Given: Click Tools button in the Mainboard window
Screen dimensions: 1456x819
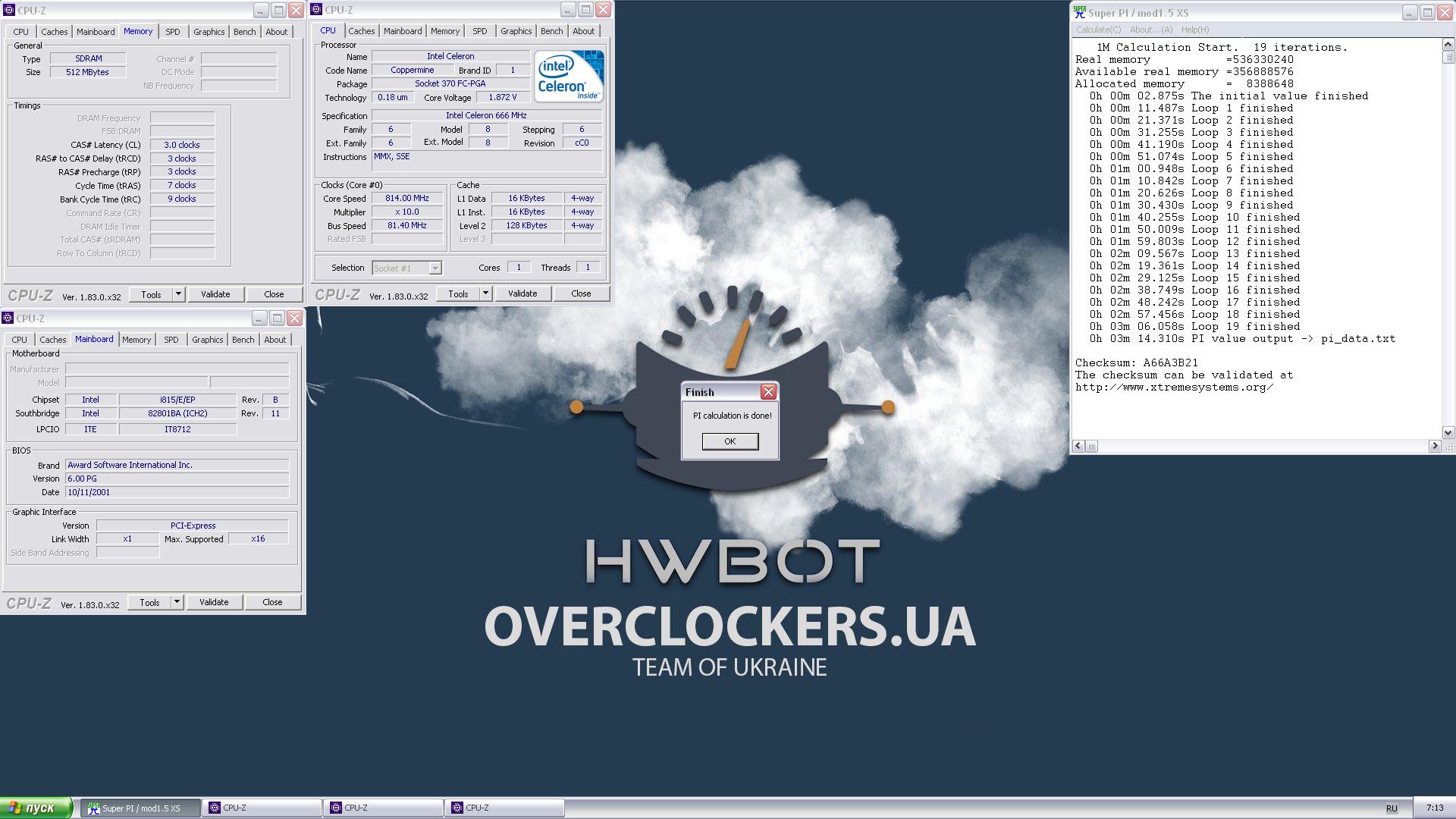Looking at the screenshot, I should pos(149,602).
